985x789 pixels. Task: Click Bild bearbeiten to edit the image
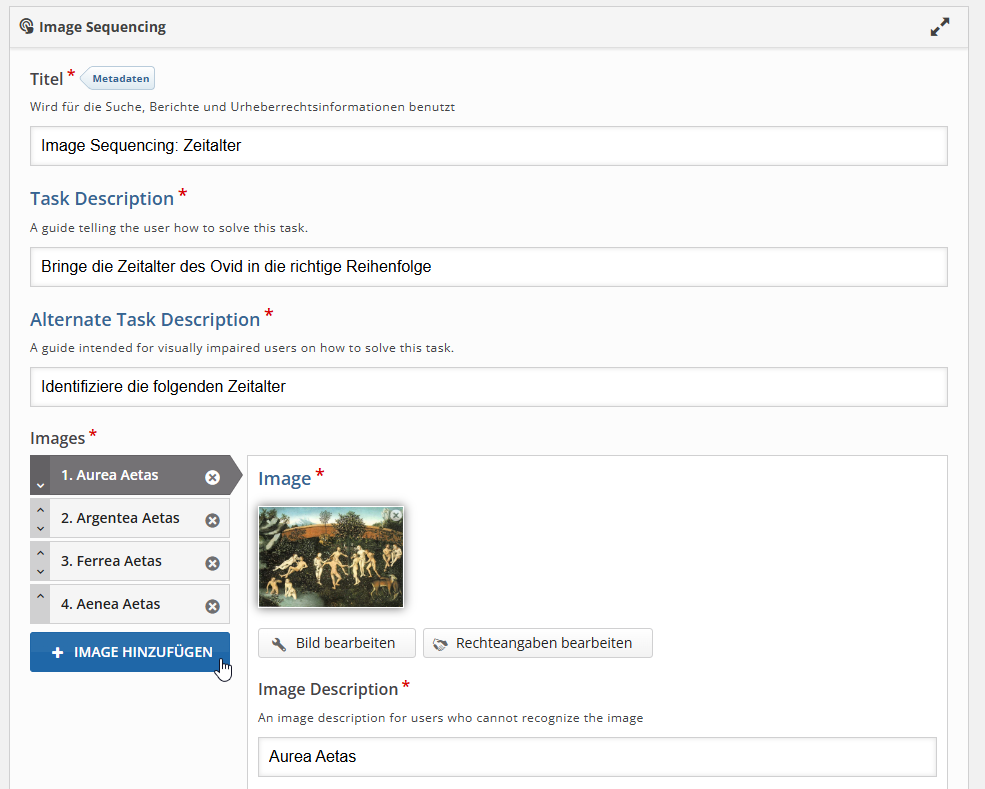pyautogui.click(x=336, y=643)
